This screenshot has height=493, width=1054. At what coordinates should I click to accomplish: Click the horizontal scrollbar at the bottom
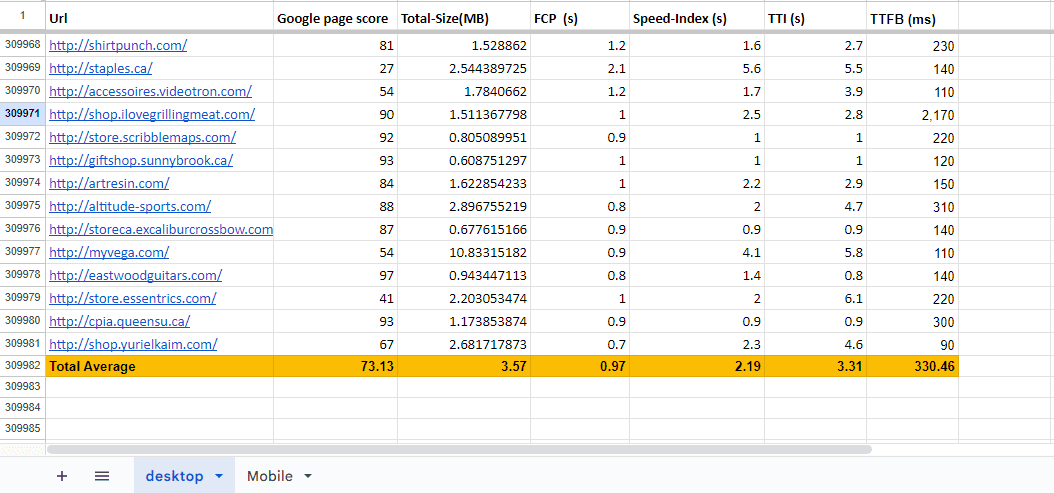(x=459, y=449)
